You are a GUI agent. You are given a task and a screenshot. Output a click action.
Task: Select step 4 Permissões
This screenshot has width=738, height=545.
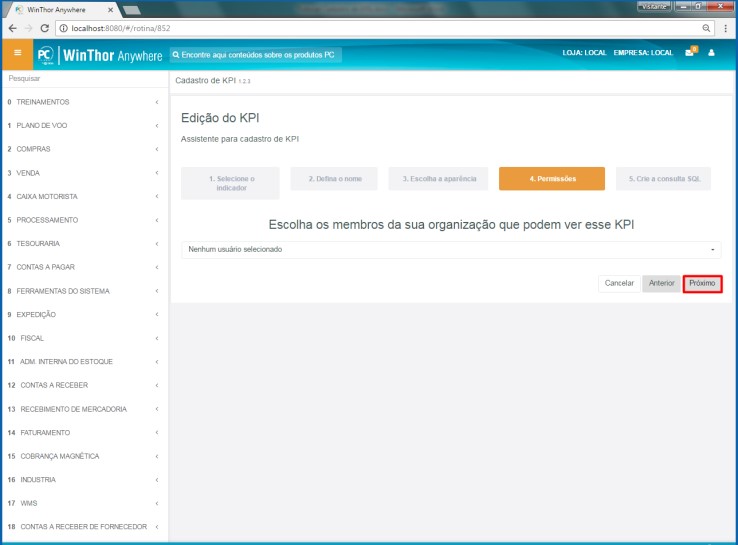(x=552, y=179)
